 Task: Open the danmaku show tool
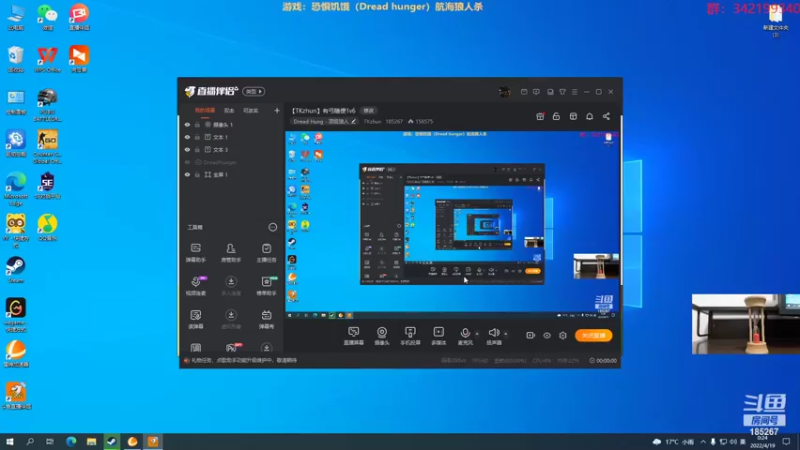pyautogui.click(x=266, y=319)
